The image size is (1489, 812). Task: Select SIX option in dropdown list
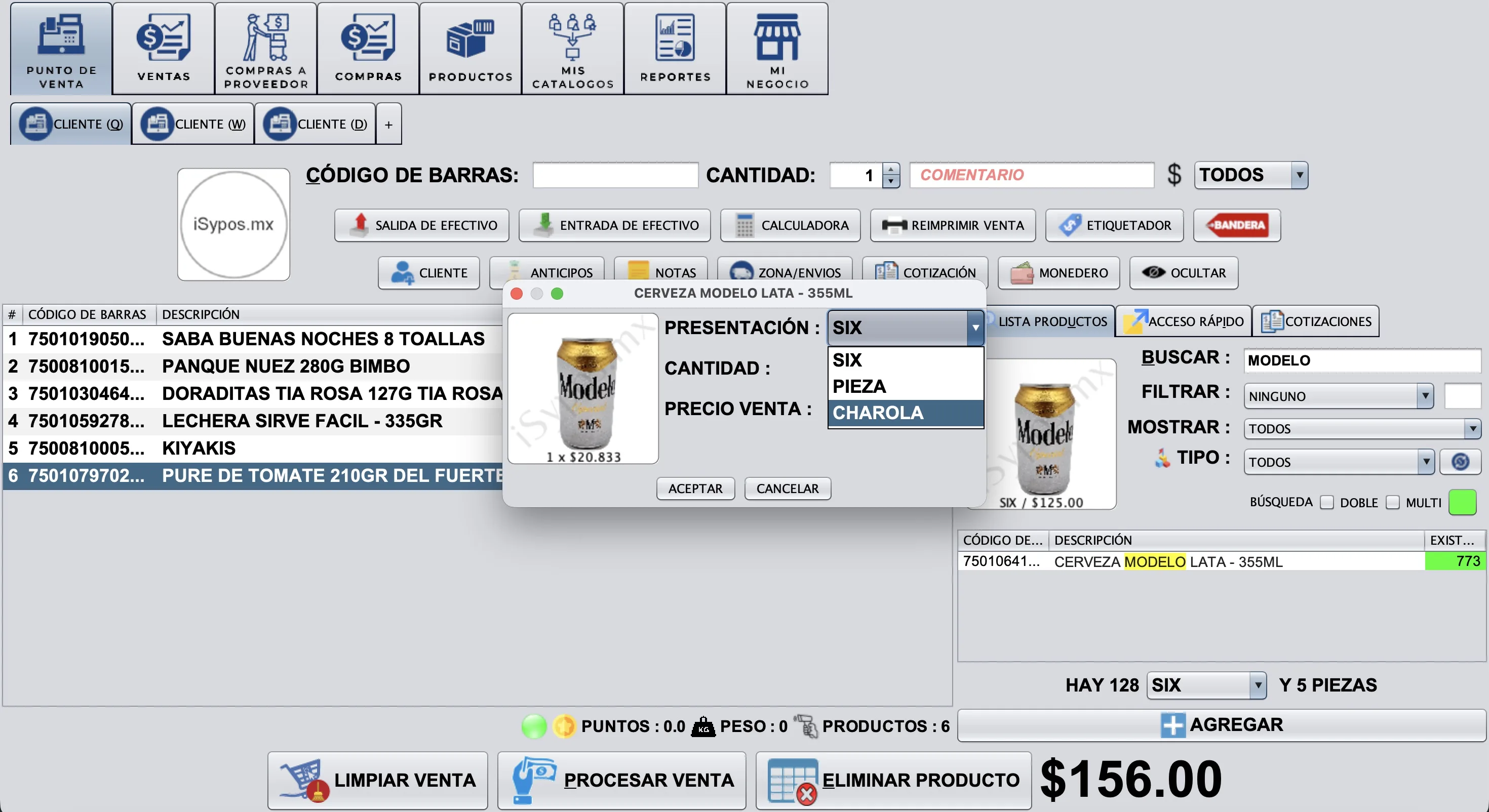[906, 360]
